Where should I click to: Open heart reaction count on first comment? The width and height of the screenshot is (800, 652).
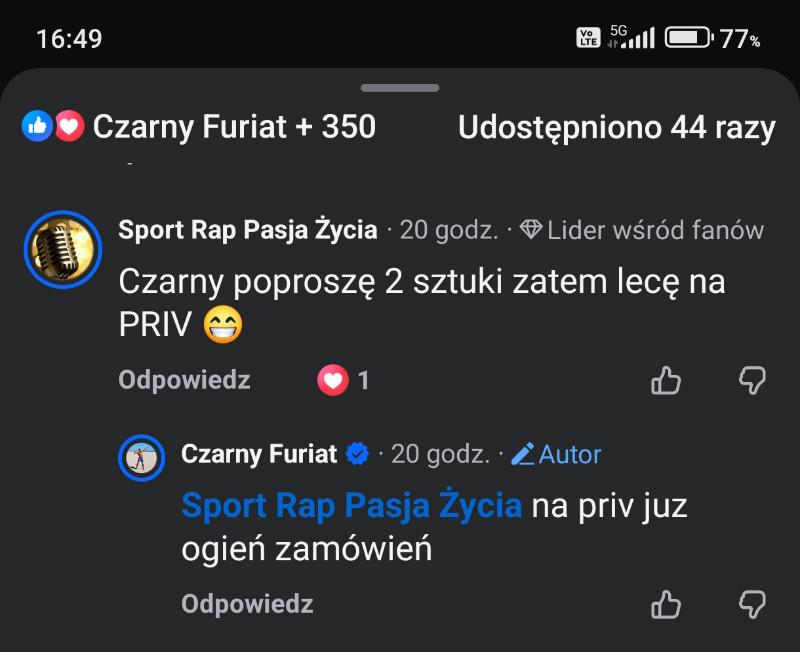[x=344, y=380]
